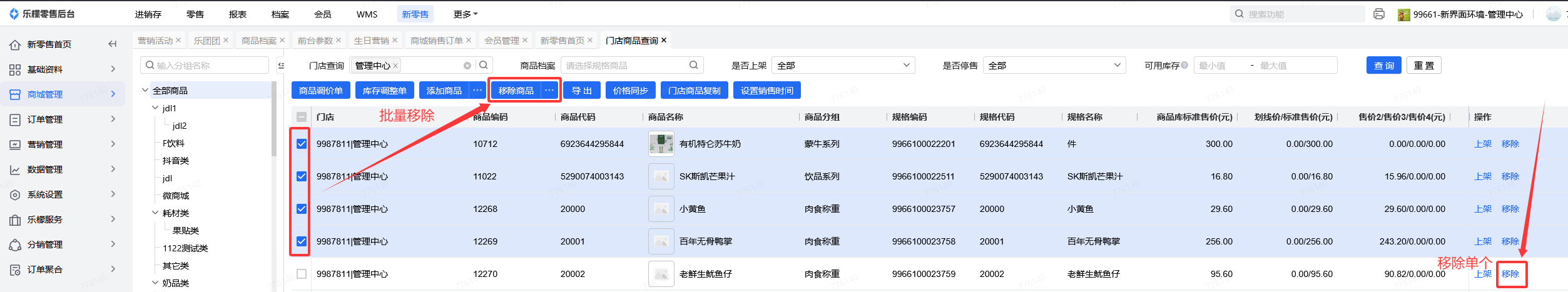1568x292 pixels.
Task: Click the product thumbnail for 有机特仑苏牛奶
Action: click(661, 144)
